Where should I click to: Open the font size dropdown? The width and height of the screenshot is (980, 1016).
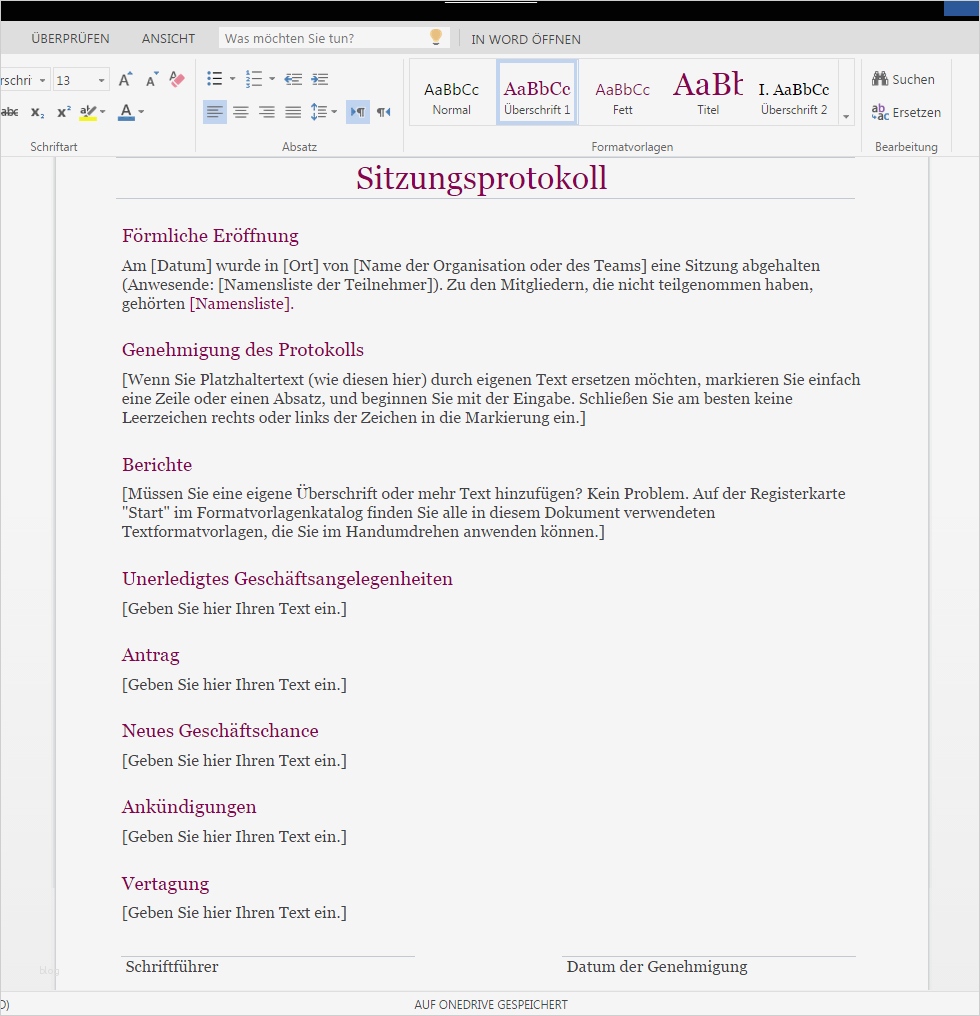99,79
